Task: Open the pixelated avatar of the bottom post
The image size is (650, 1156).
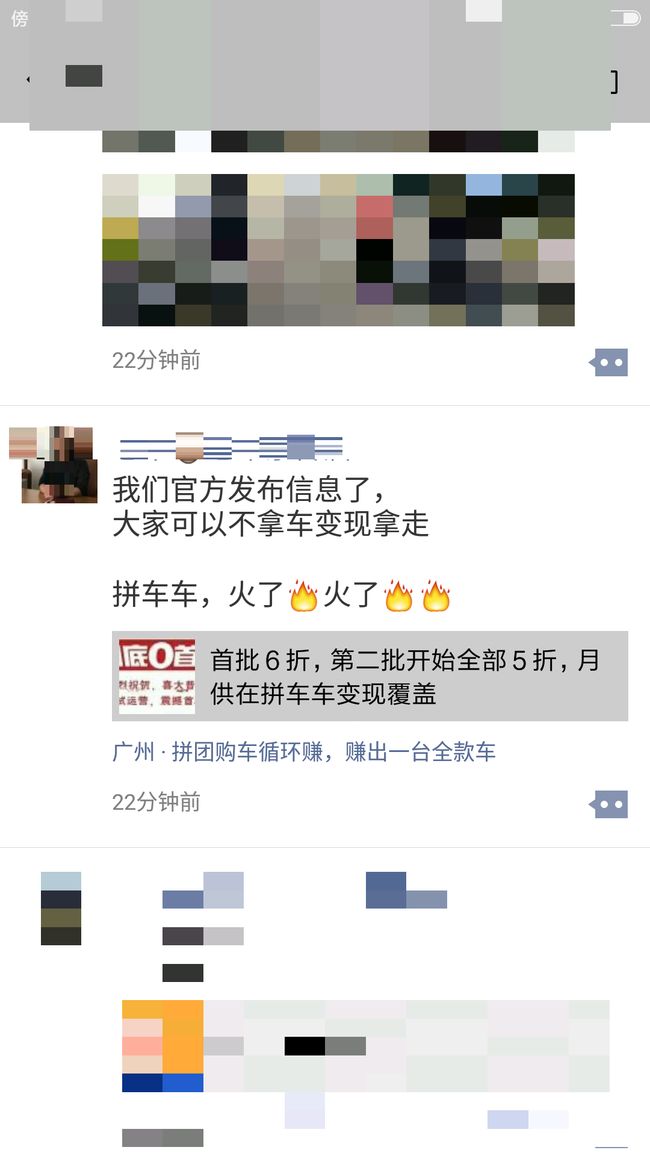Action: [60, 908]
